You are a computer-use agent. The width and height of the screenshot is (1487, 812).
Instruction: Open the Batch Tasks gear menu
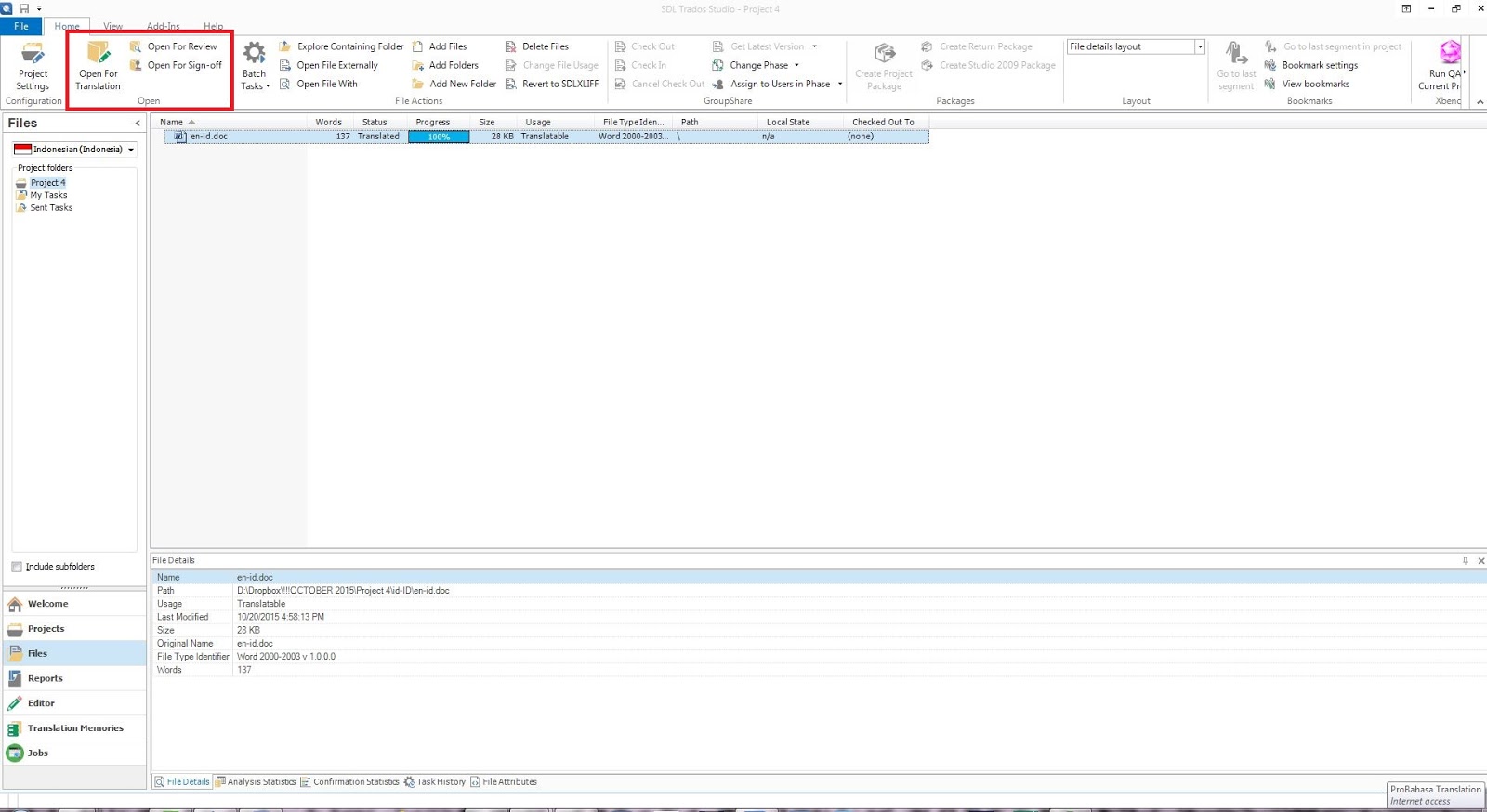(x=255, y=65)
